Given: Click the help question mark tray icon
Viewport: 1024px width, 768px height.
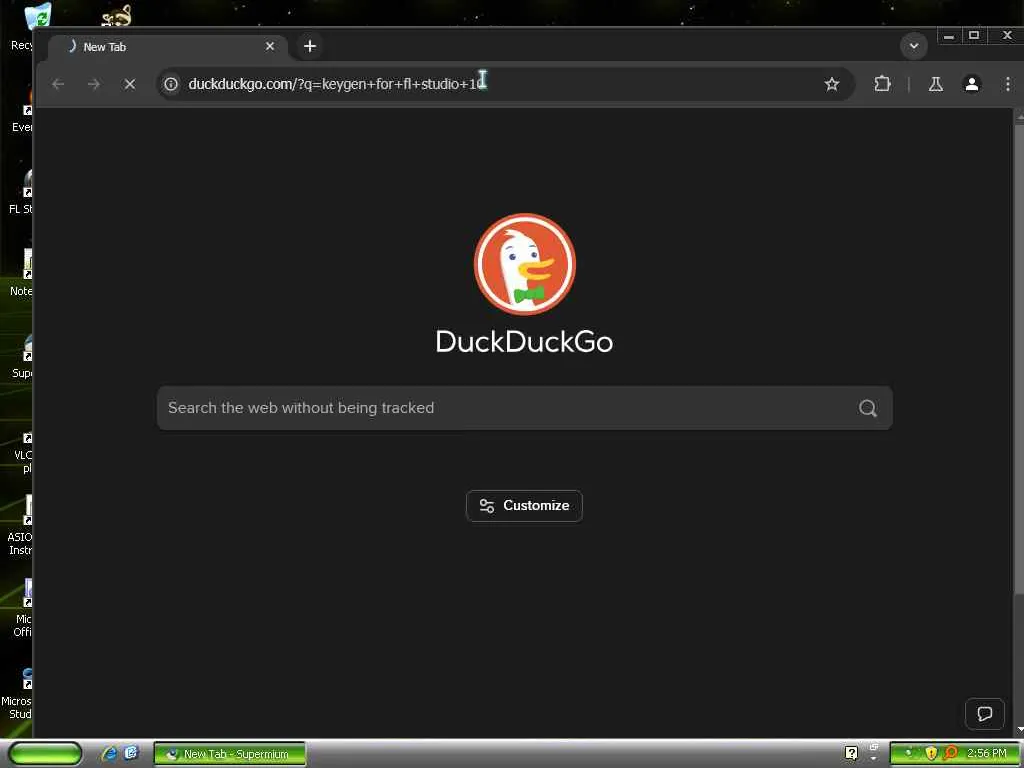Looking at the screenshot, I should click(x=851, y=753).
